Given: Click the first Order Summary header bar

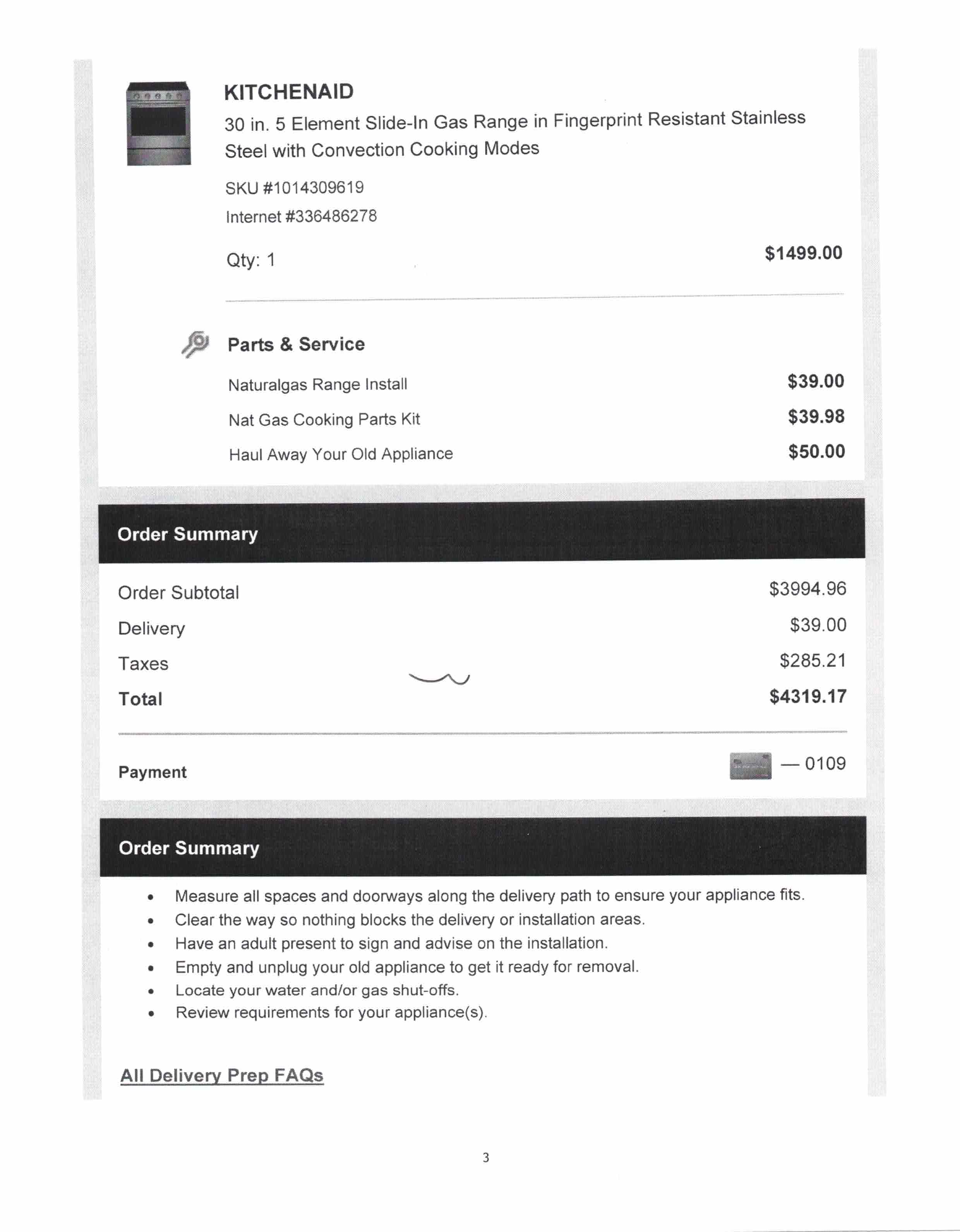Looking at the screenshot, I should [482, 531].
